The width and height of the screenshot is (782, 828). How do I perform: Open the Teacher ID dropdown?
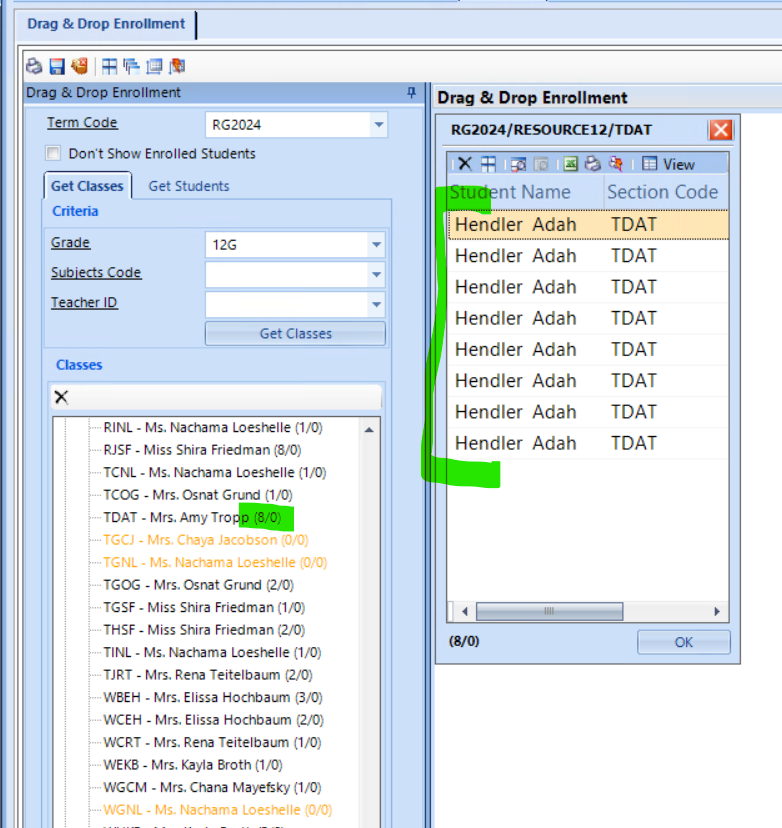tap(376, 305)
